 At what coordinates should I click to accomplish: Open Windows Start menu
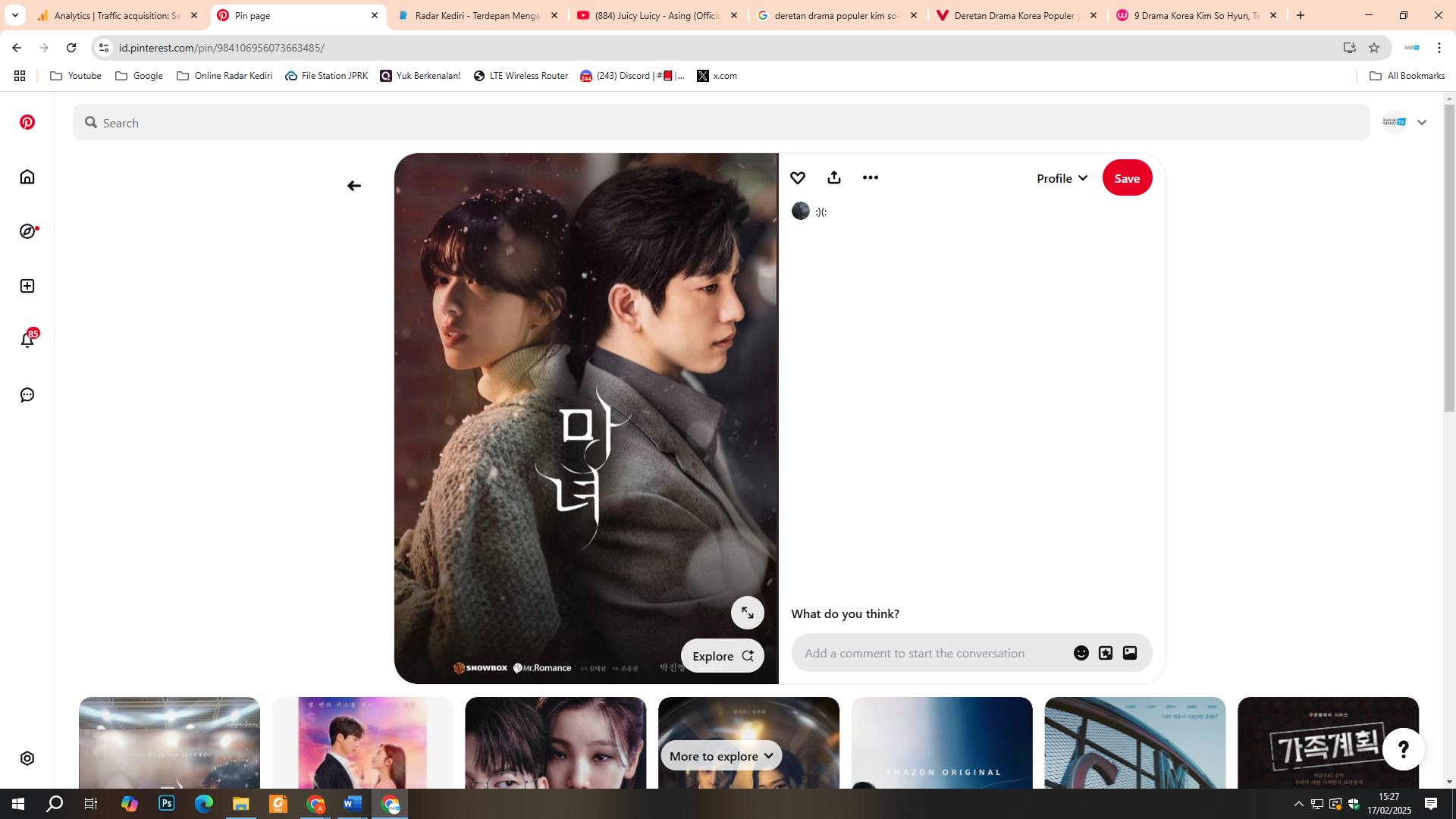tap(18, 803)
